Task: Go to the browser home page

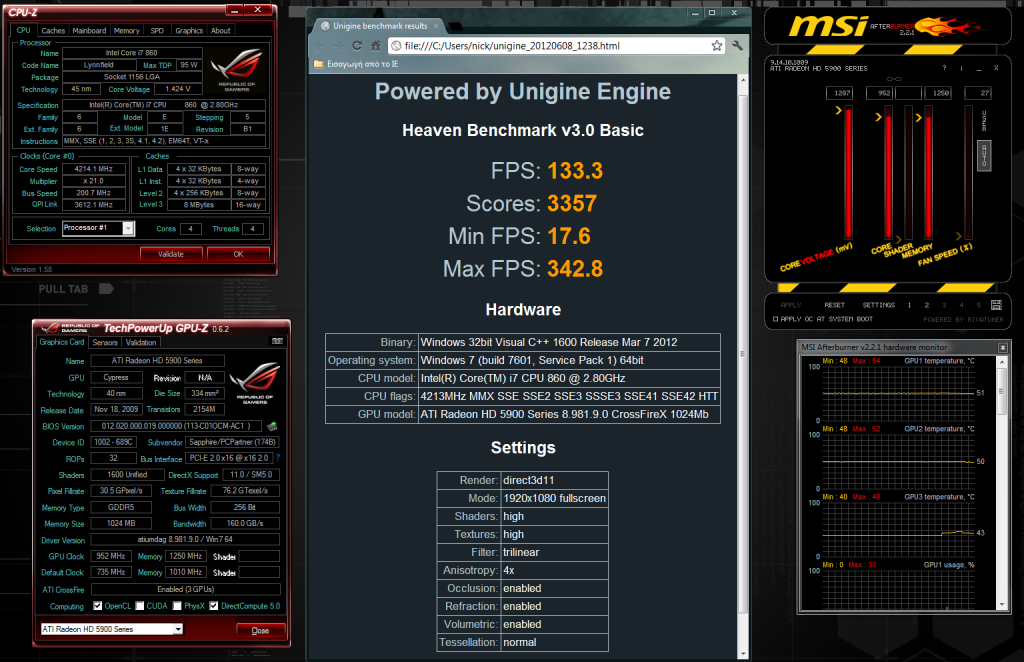Action: (376, 46)
